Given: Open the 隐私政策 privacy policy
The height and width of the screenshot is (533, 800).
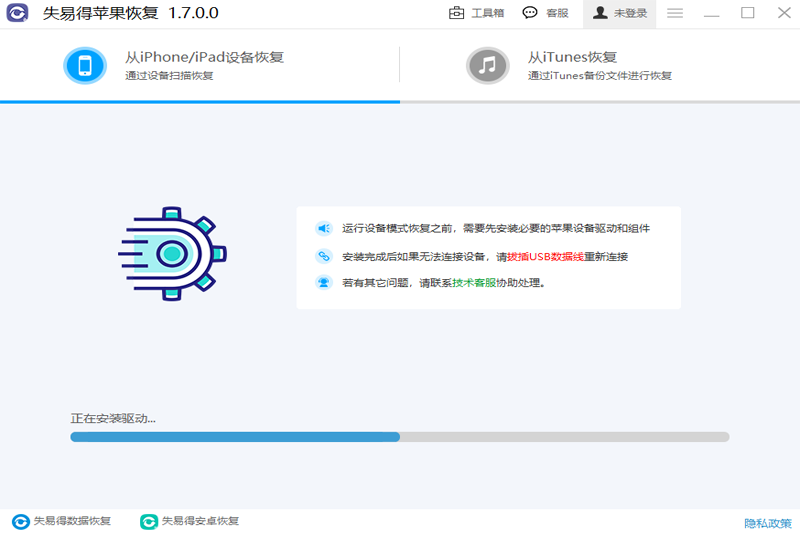Looking at the screenshot, I should point(767,523).
